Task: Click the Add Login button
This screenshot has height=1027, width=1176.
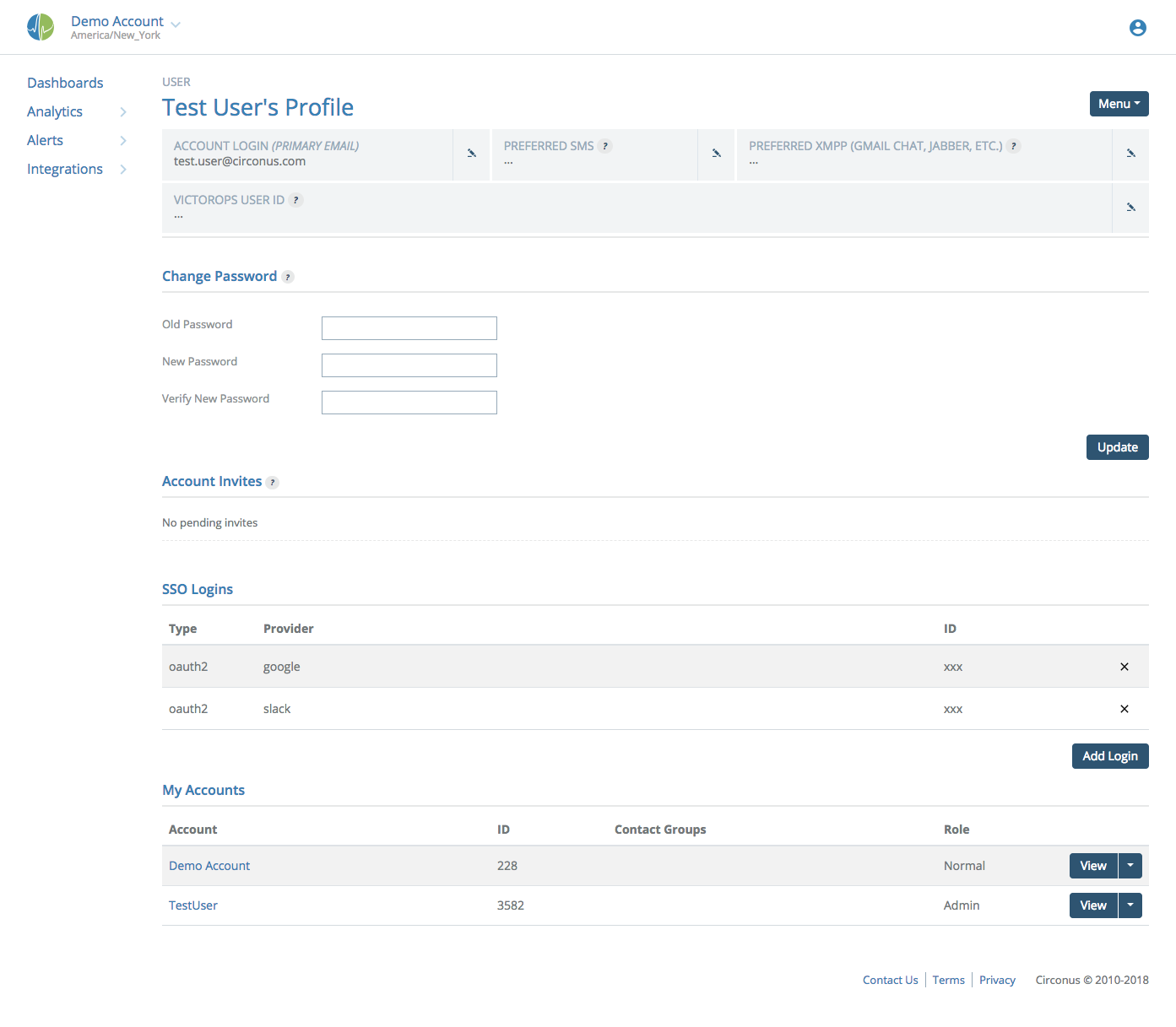Action: (x=1109, y=755)
